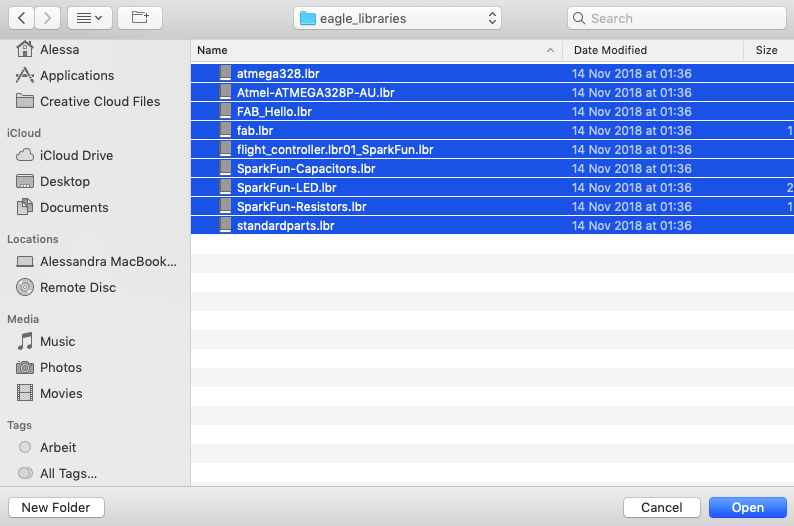Image resolution: width=794 pixels, height=526 pixels.
Task: Click the file icon of atmega328.lbr
Action: pos(225,73)
